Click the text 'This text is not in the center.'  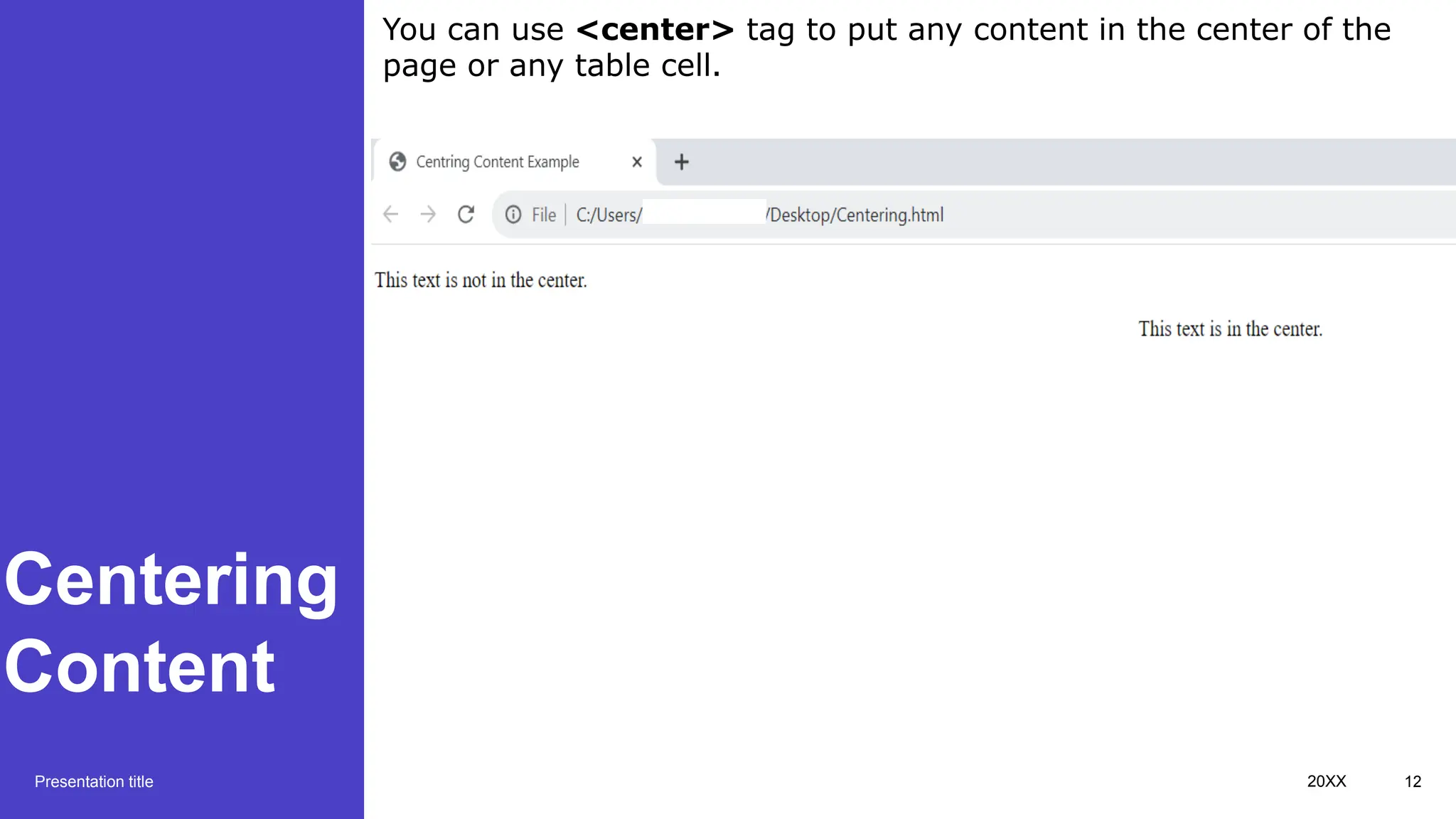pos(481,280)
